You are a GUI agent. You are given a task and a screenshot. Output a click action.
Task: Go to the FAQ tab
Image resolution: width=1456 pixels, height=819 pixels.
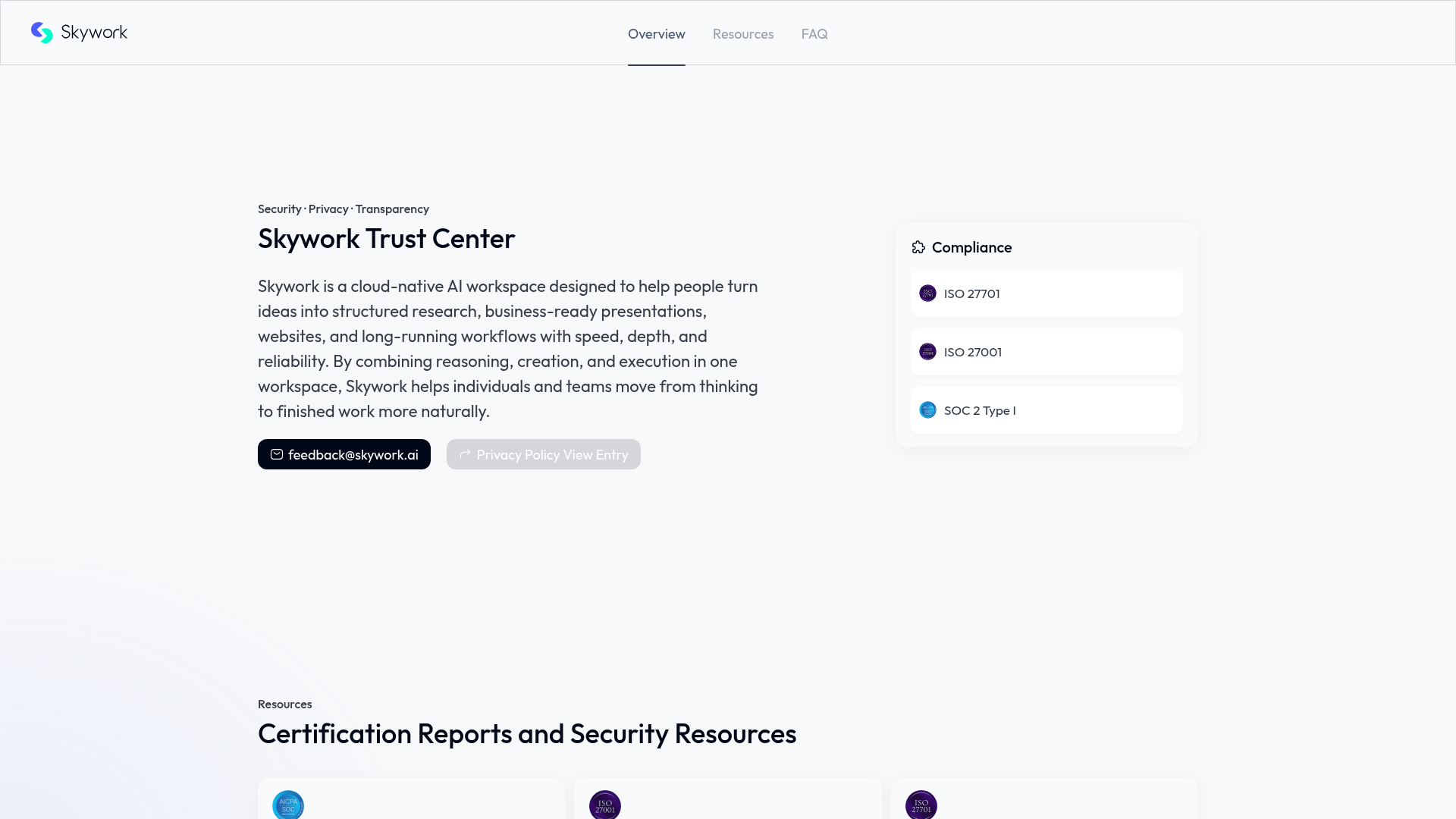(814, 34)
